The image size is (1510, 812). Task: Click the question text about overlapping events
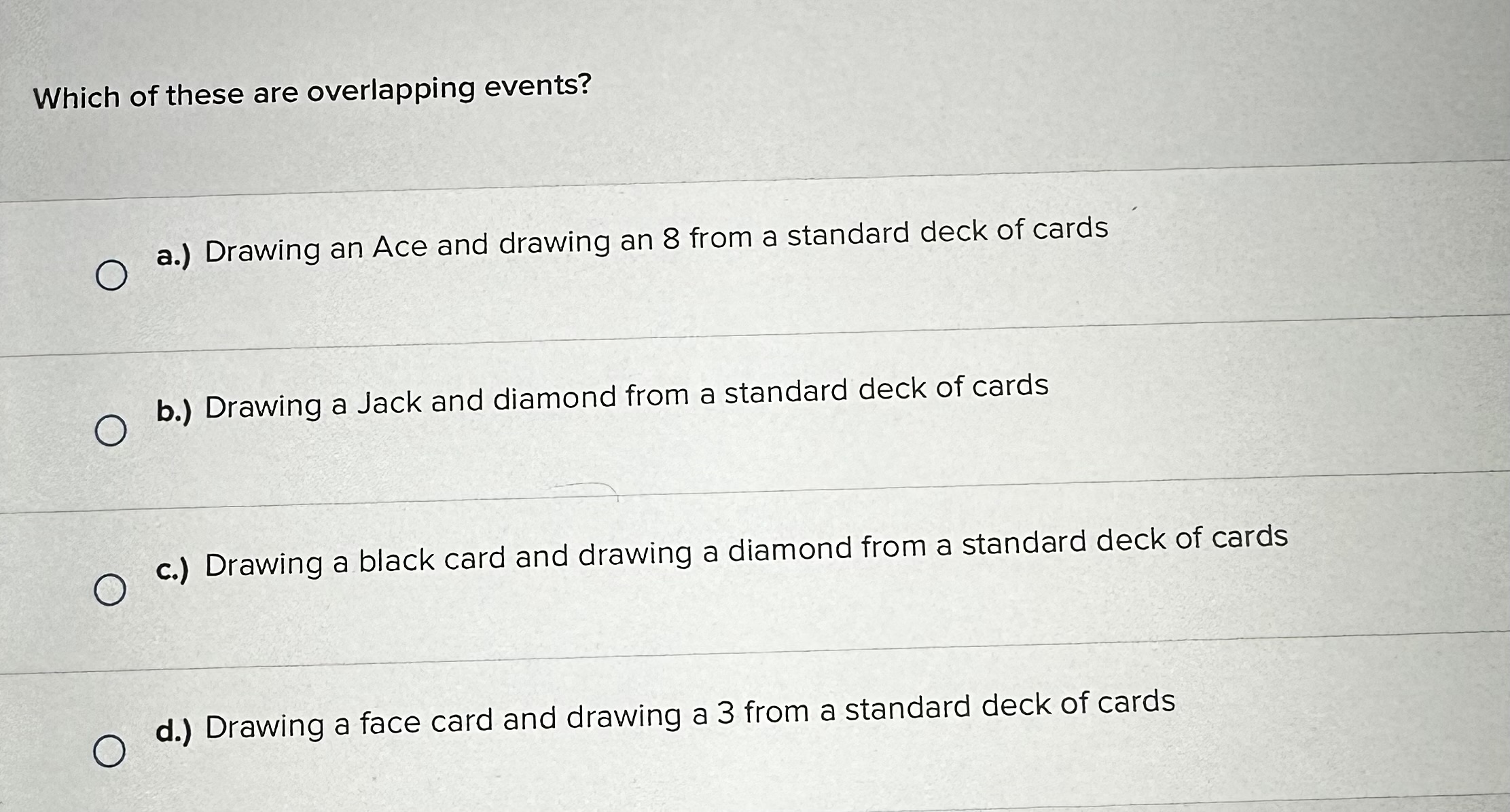pyautogui.click(x=312, y=88)
